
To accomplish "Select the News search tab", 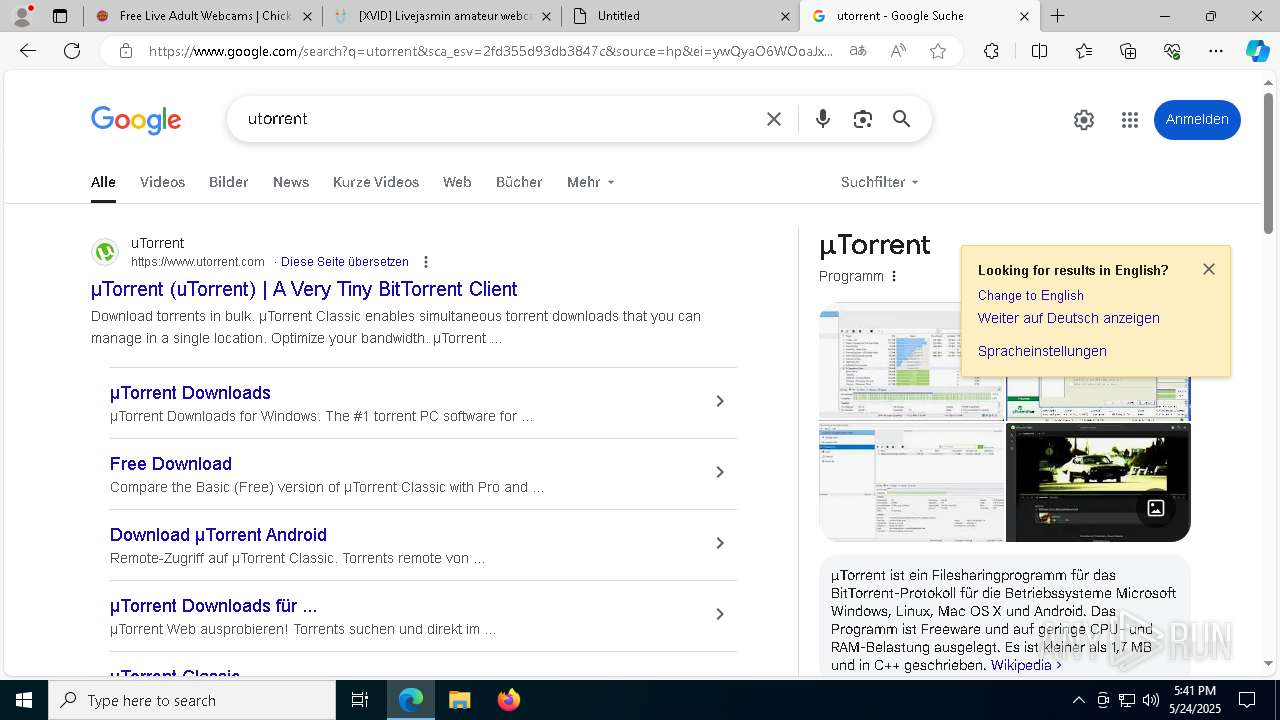I will coord(291,182).
